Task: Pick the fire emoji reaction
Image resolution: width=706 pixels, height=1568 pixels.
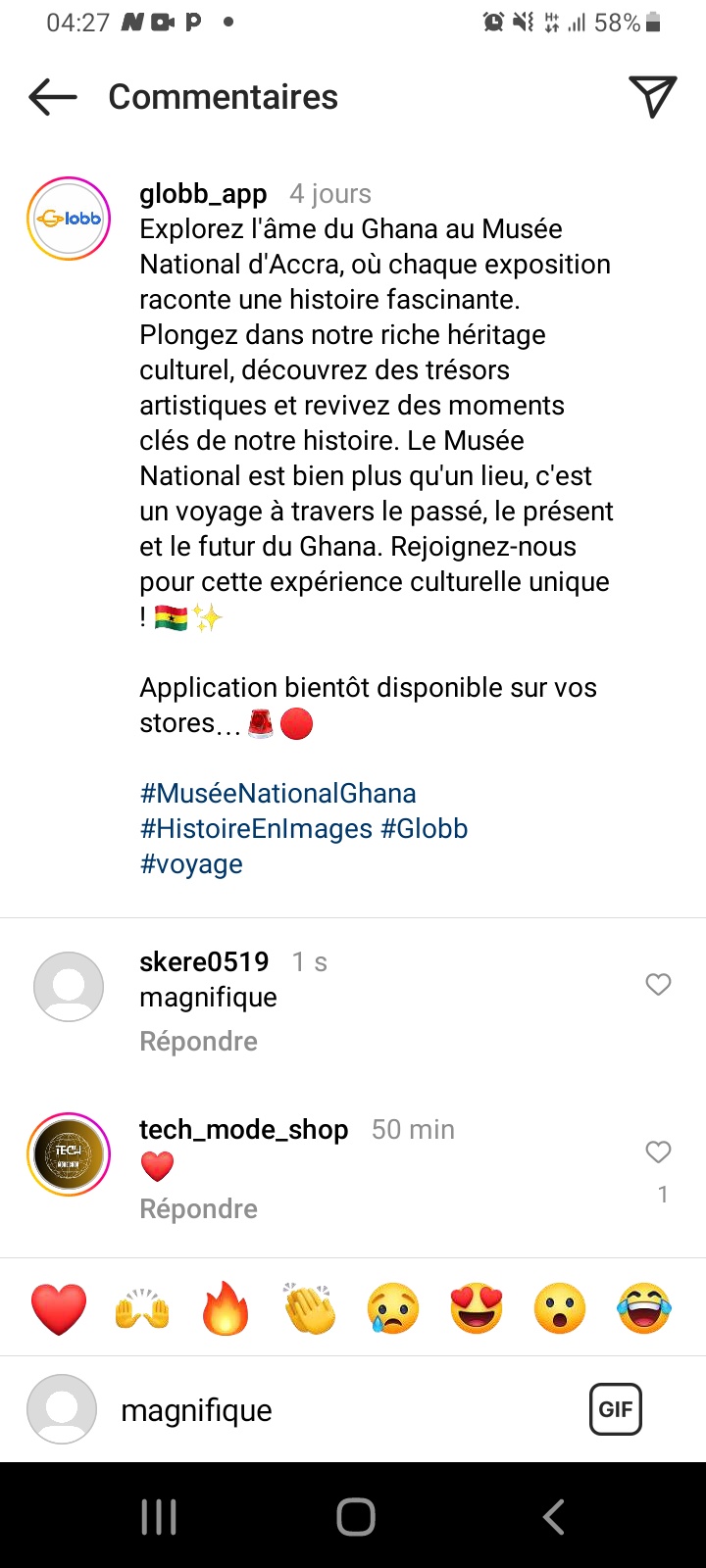Action: pos(226,1309)
